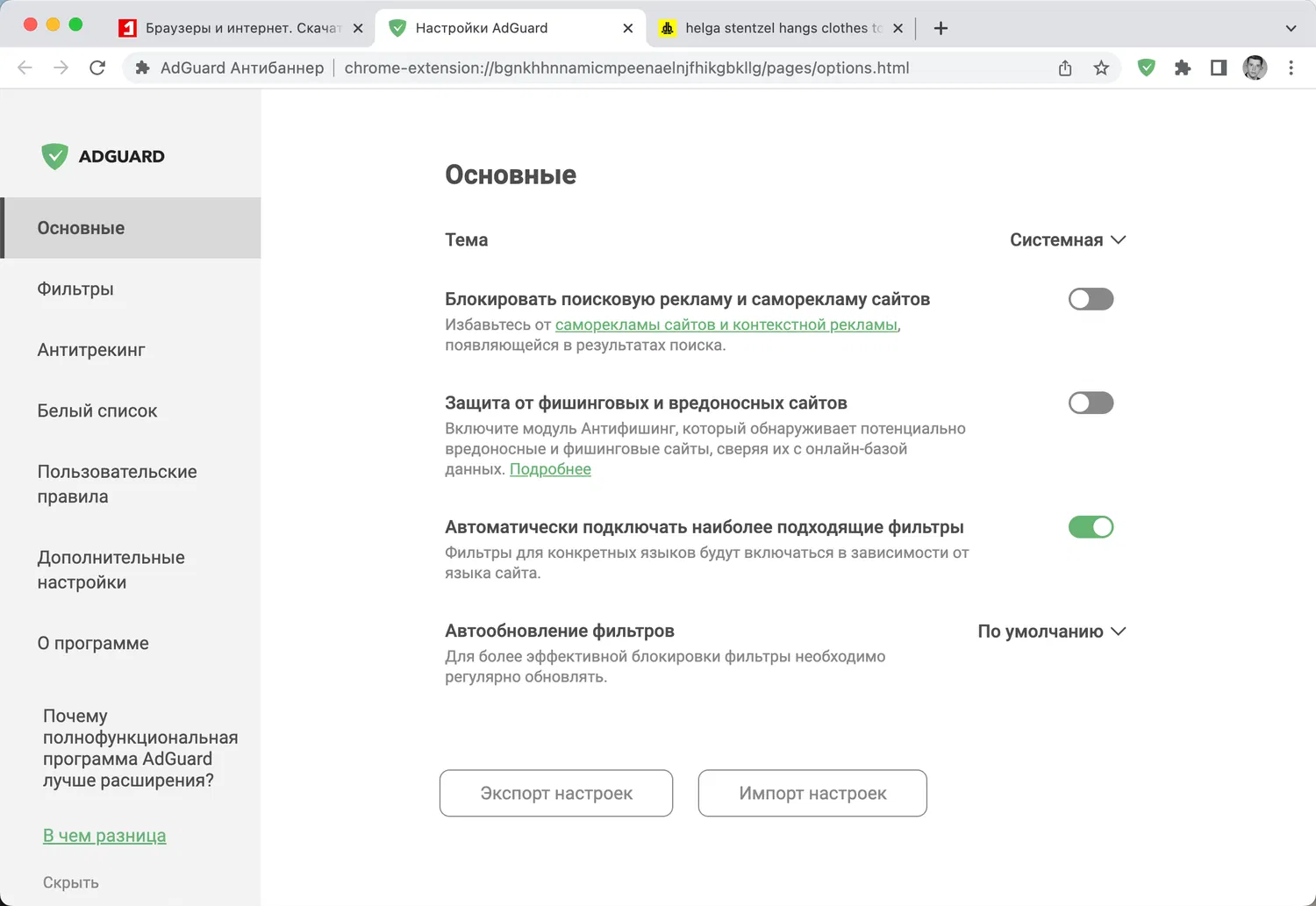
Task: Open the tab search chevron
Action: tap(1291, 28)
